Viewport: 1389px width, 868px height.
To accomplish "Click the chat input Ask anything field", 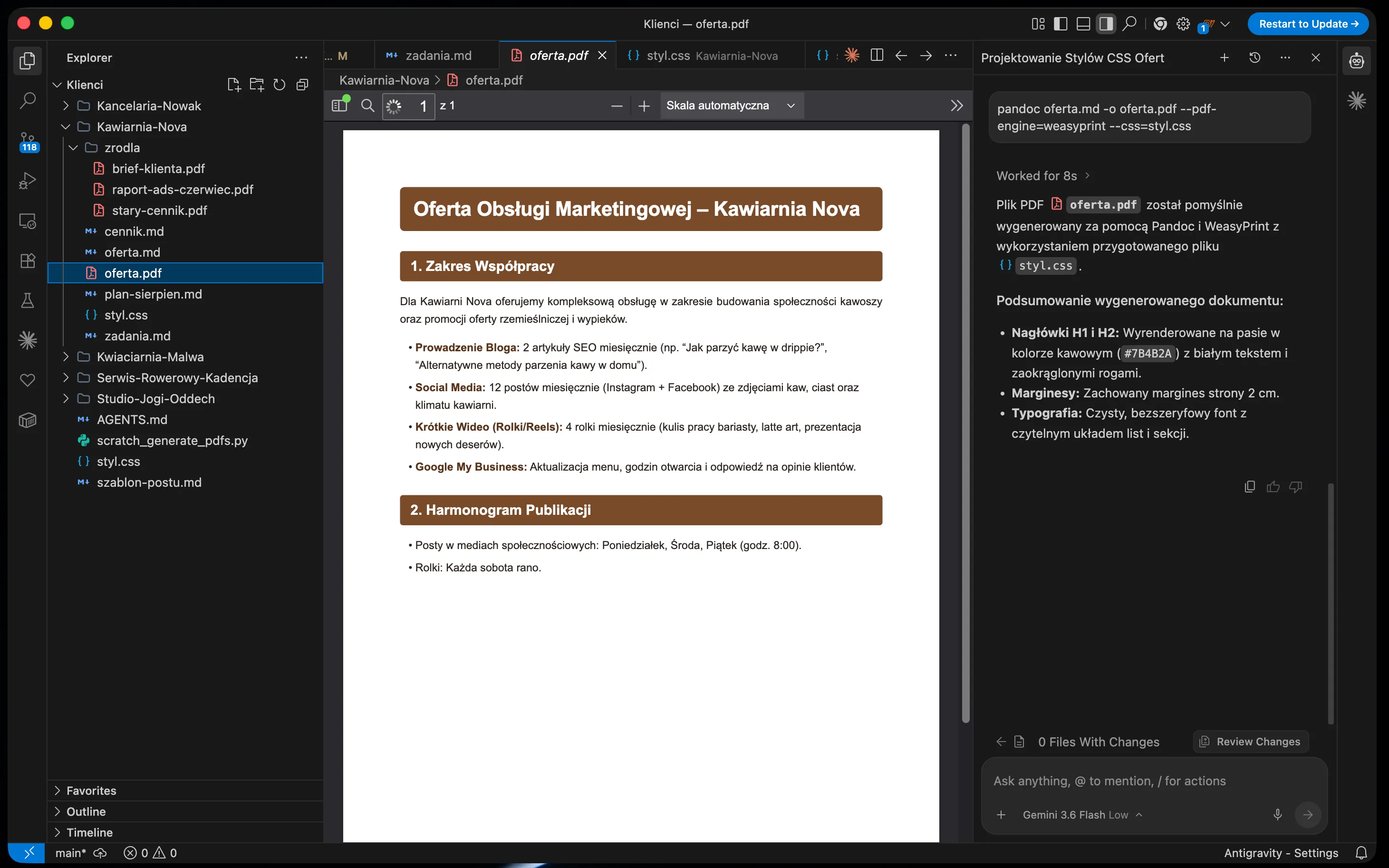I will 1154,781.
